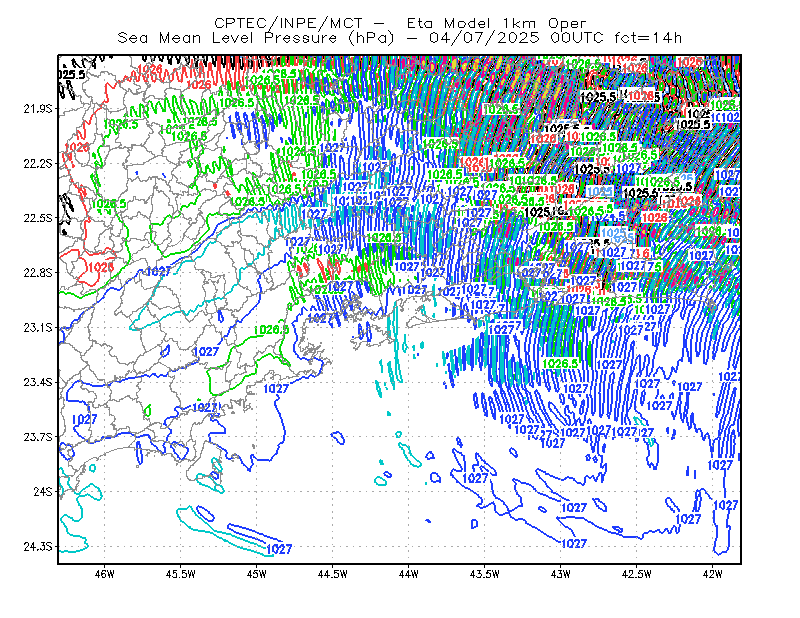Viewport: 800px width, 618px height.
Task: Click the red 1026 contour label near 22.8S
Action: click(x=101, y=267)
